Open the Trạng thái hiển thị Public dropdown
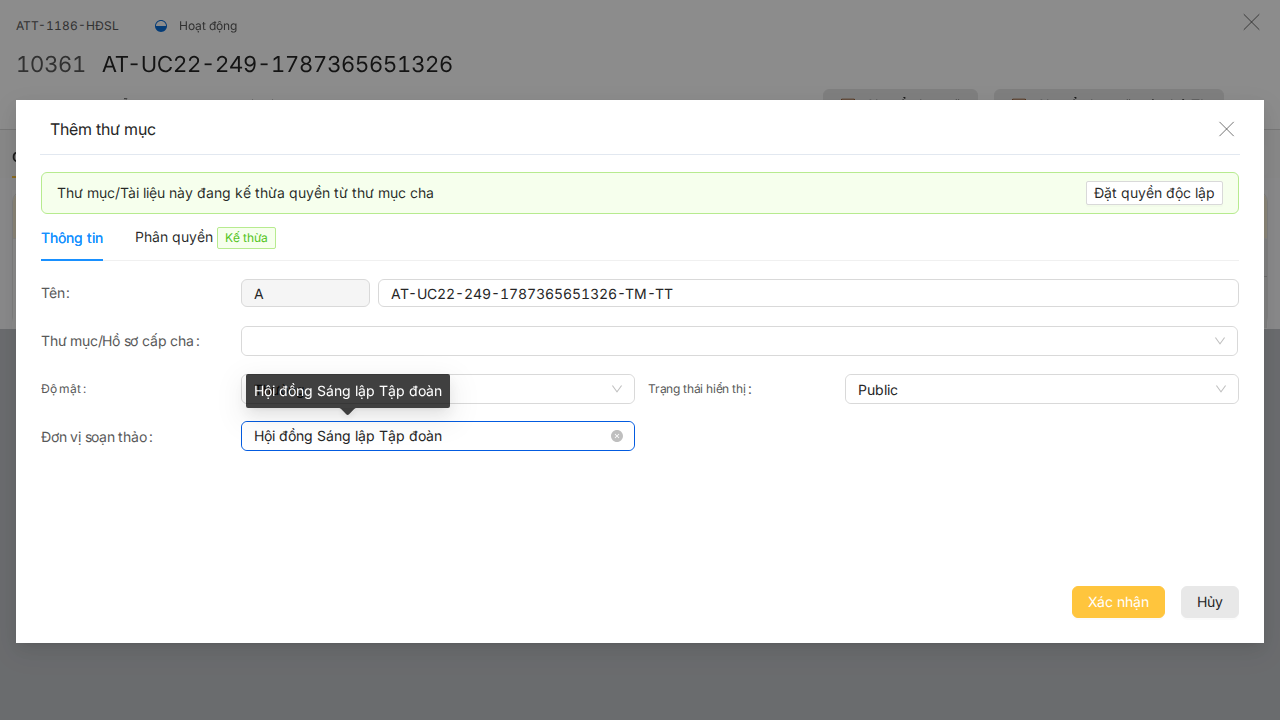Screen dimensions: 1280x720 tap(1042, 389)
